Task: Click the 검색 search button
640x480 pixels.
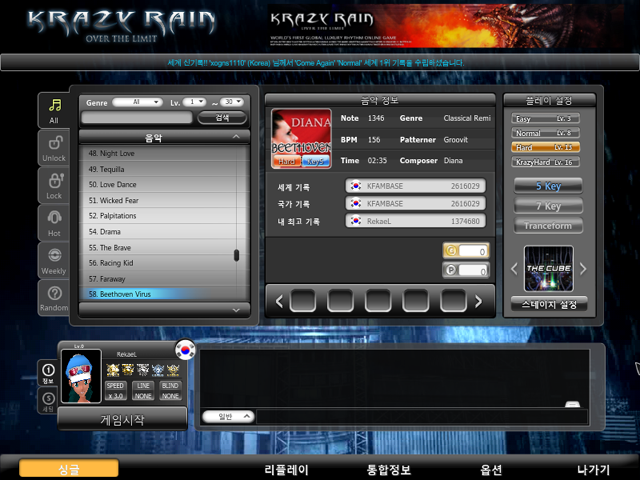Action: (222, 118)
